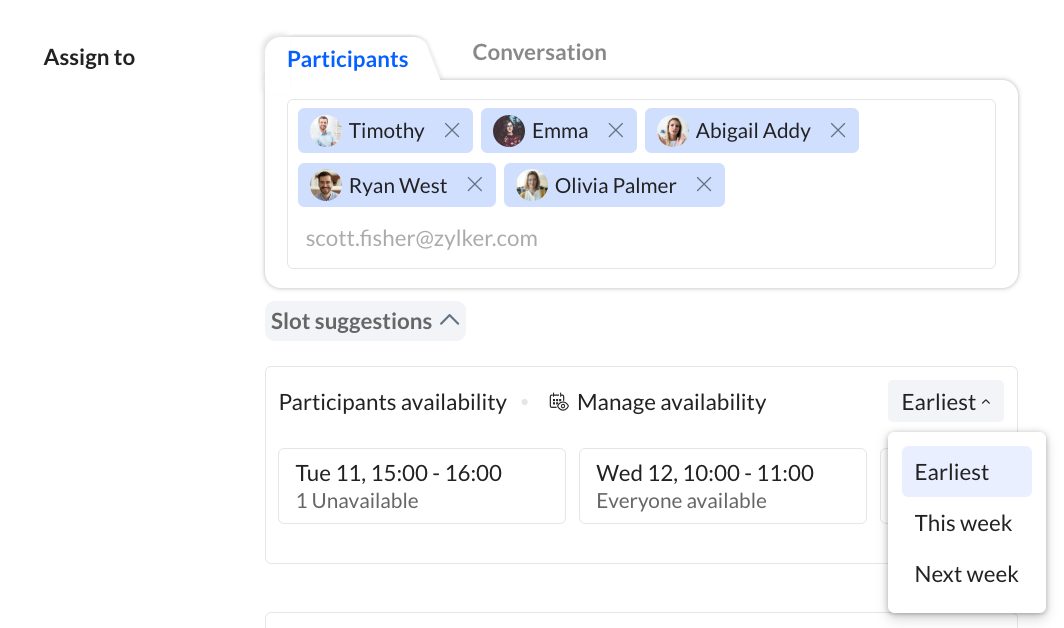Pick the Tue 11, 15:00 - 16:00 slot
The height and width of the screenshot is (628, 1064).
click(422, 486)
